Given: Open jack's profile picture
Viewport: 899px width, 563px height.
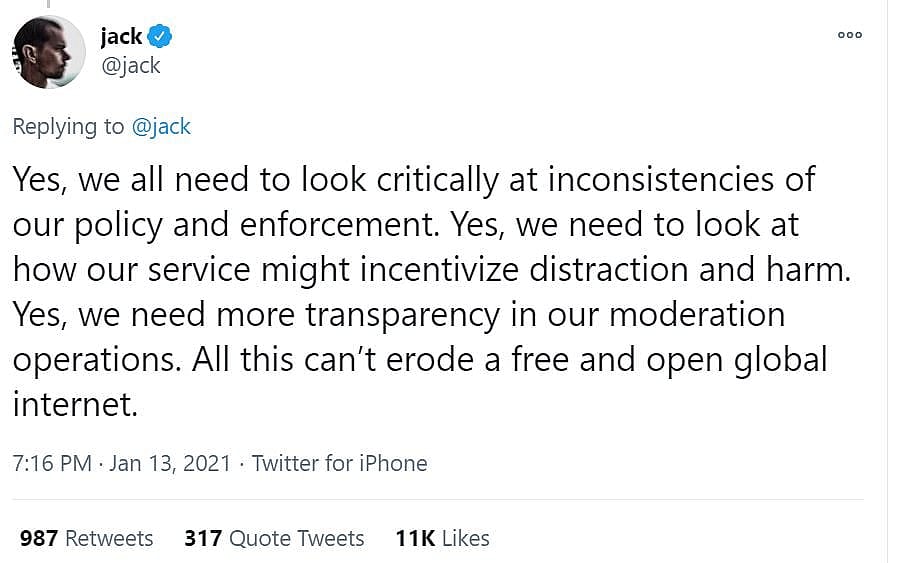Looking at the screenshot, I should [49, 52].
